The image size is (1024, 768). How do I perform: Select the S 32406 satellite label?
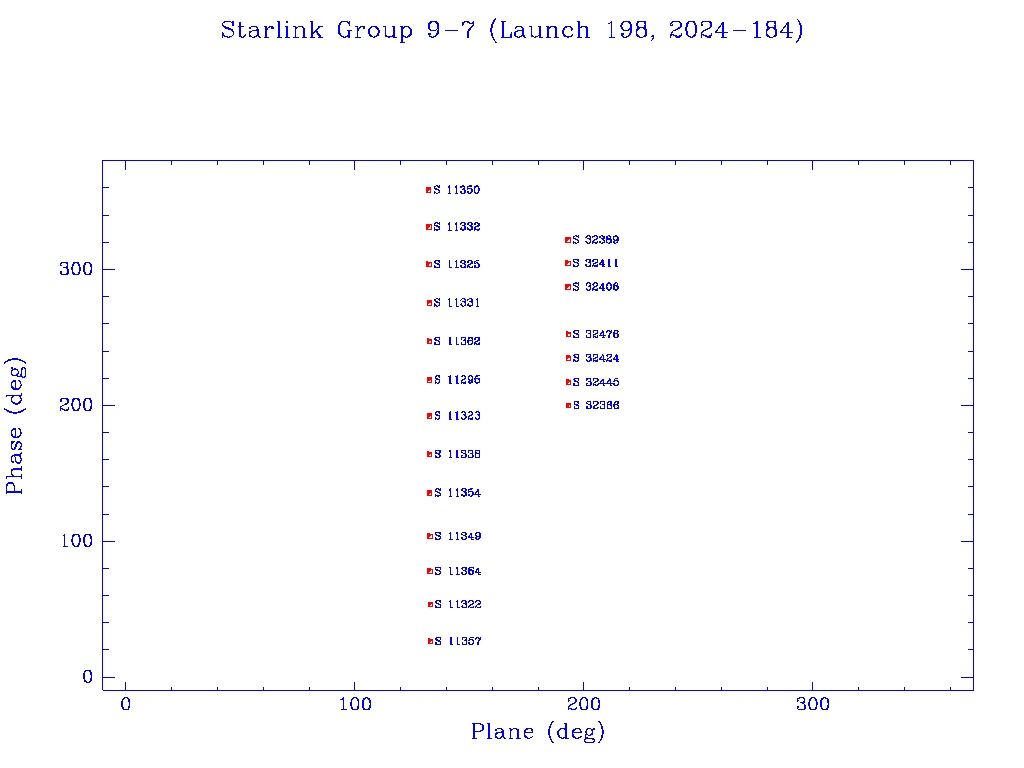pyautogui.click(x=596, y=287)
